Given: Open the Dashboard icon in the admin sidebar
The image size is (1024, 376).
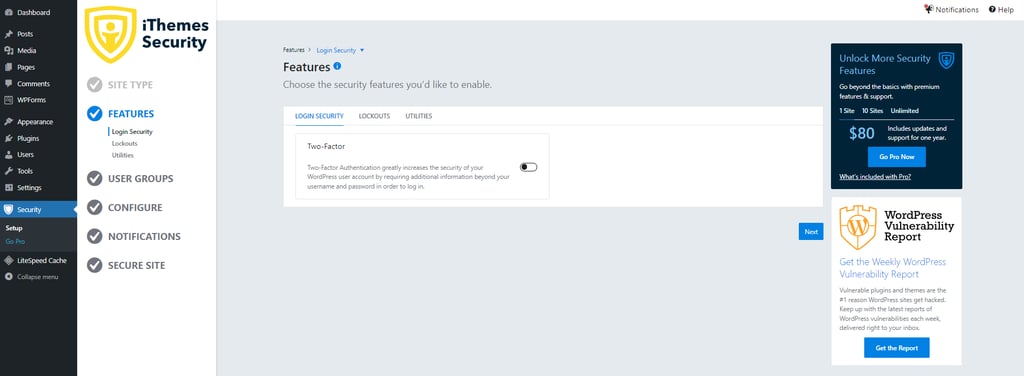Looking at the screenshot, I should (8, 12).
